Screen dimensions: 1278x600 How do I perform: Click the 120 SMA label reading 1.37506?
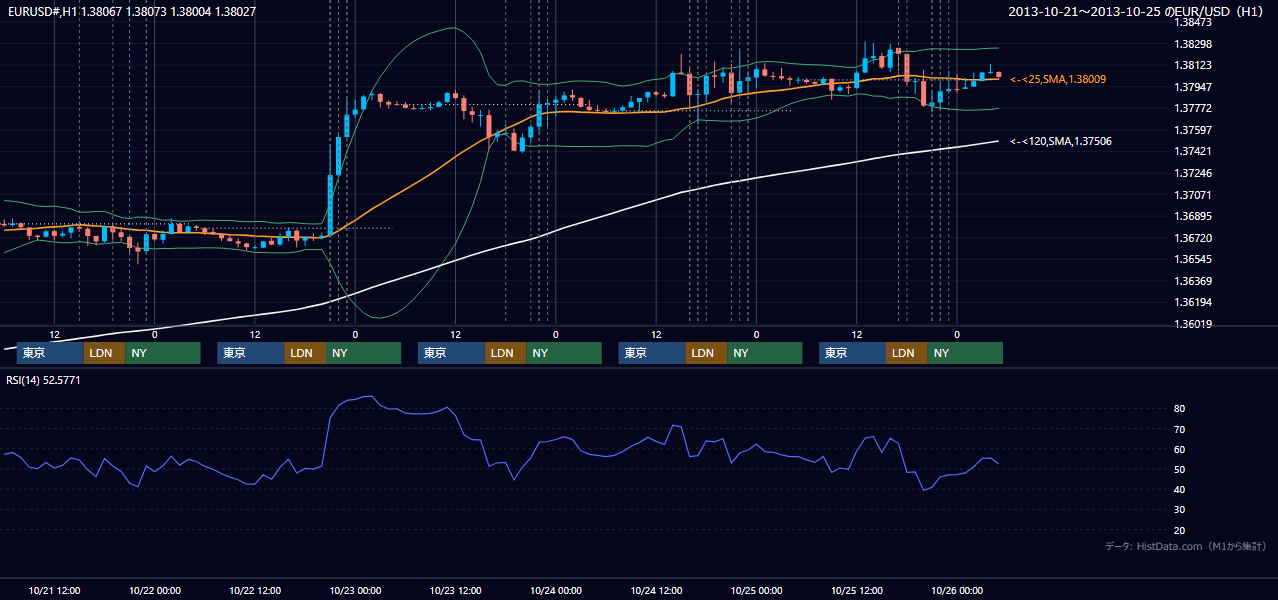pos(1061,141)
